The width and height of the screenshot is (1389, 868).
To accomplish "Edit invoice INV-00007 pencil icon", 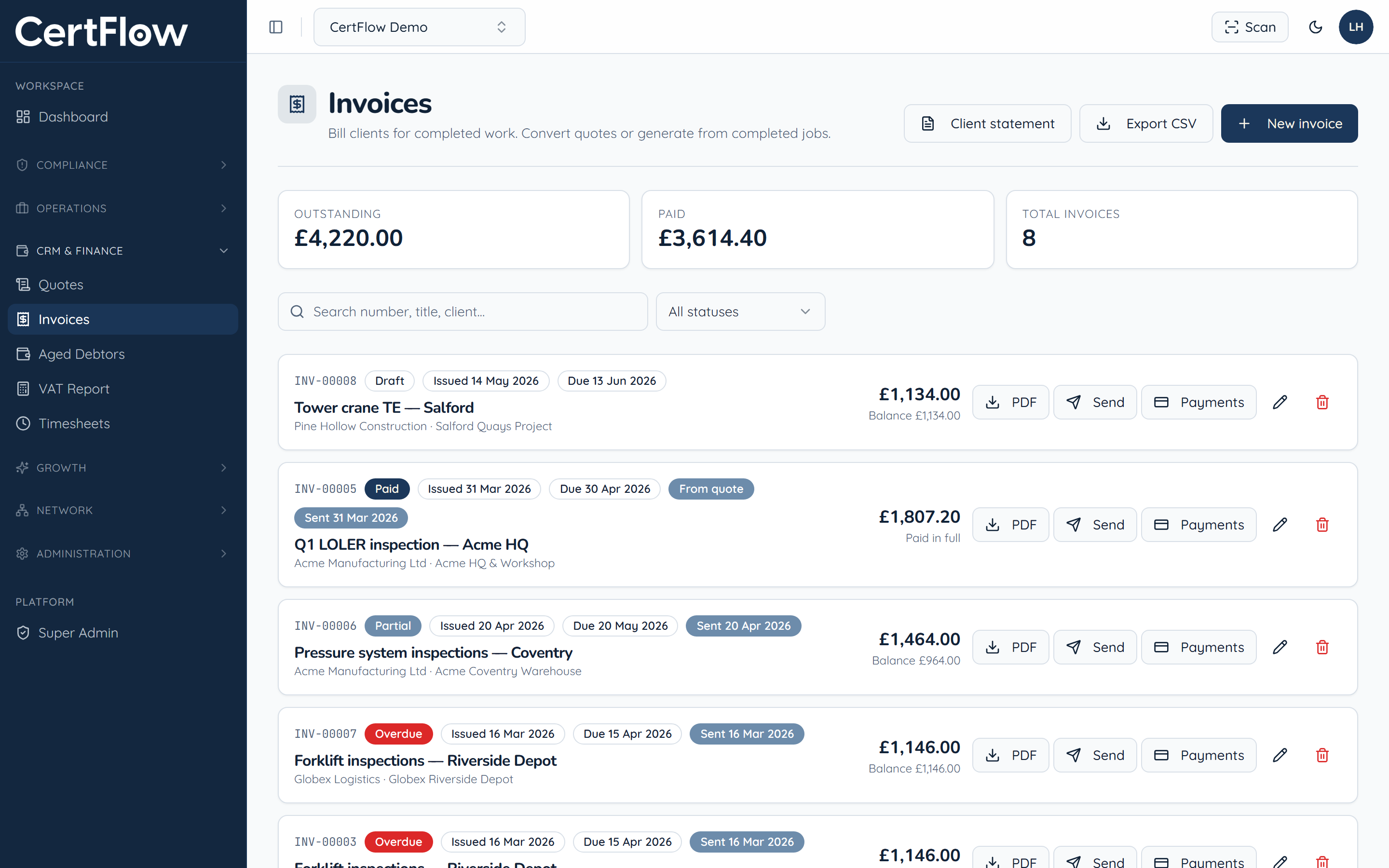I will click(1280, 755).
